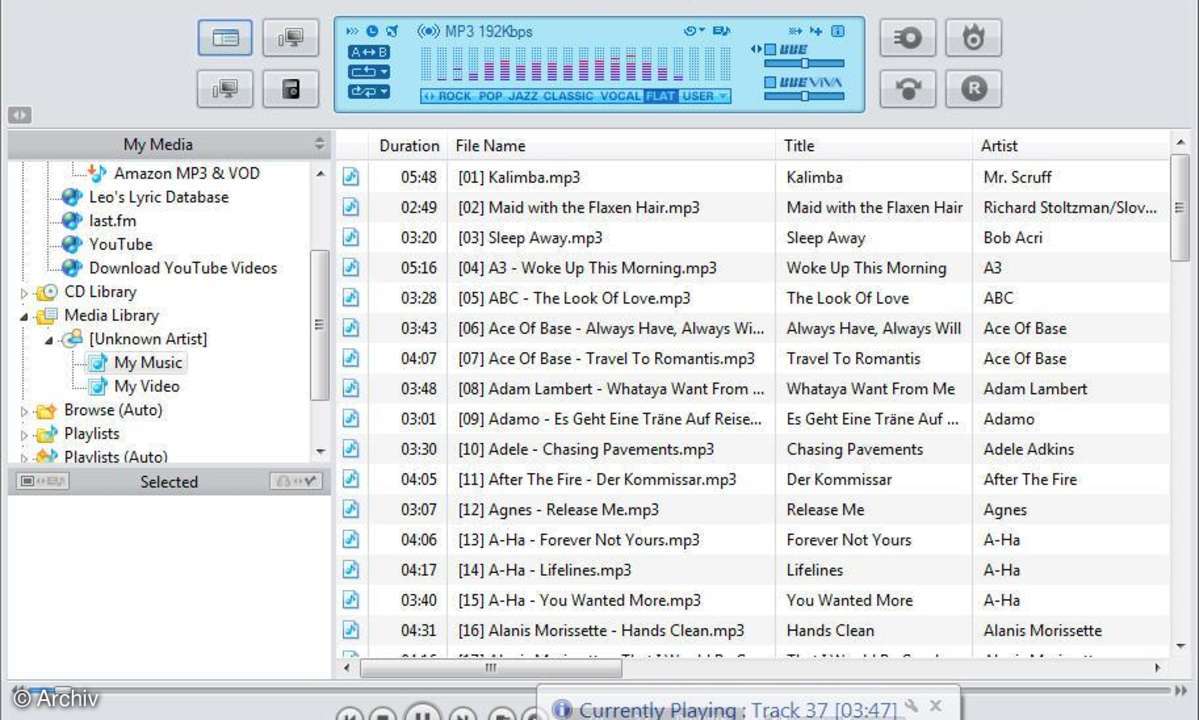Open Download YouTube Videos entry
This screenshot has width=1199, height=720.
click(183, 268)
